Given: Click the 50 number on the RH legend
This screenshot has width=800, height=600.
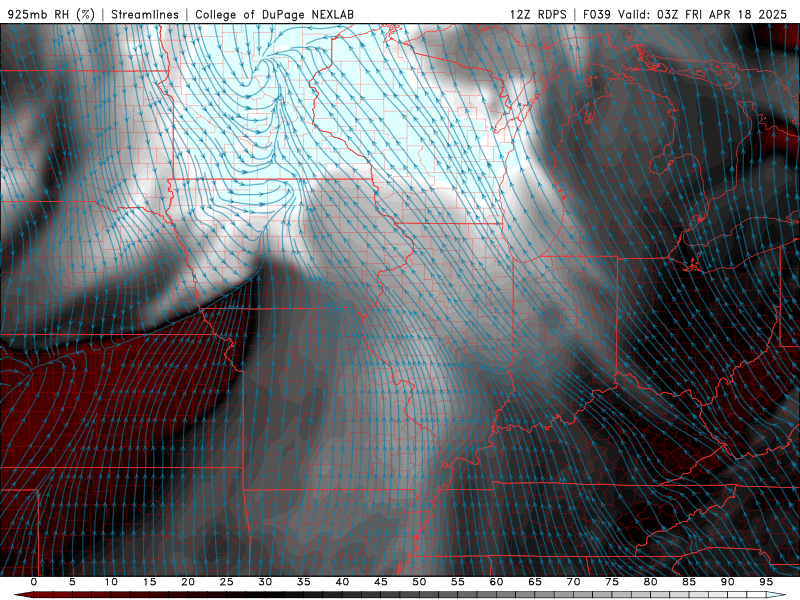Looking at the screenshot, I should pyautogui.click(x=419, y=582).
